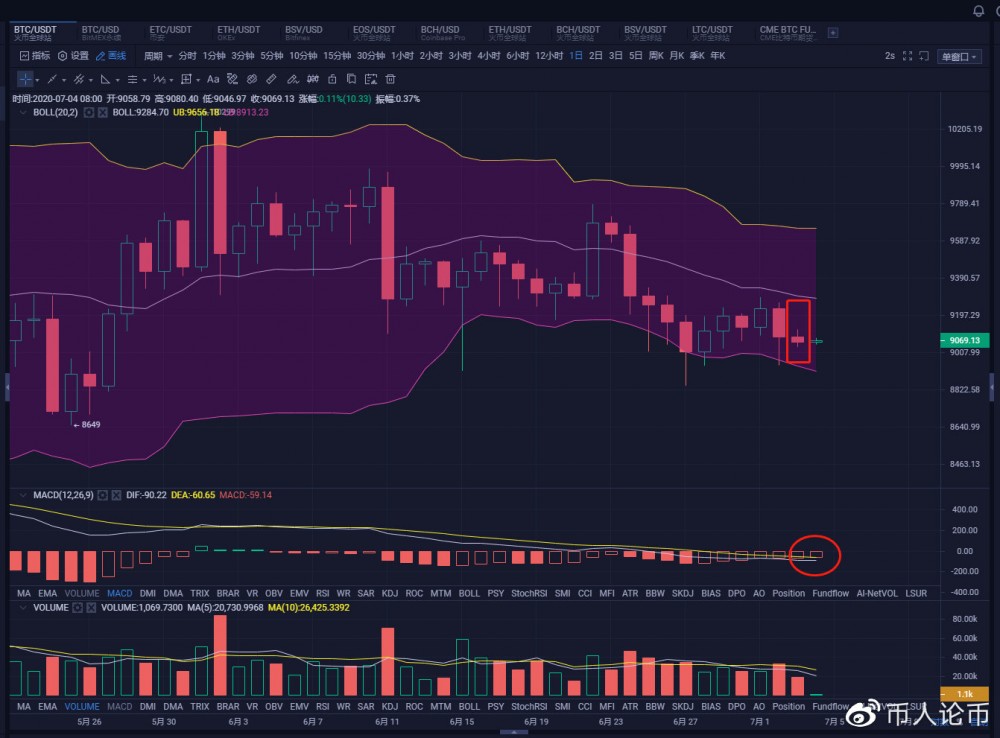
Task: Expand the 周期 period dropdown
Action: point(158,56)
